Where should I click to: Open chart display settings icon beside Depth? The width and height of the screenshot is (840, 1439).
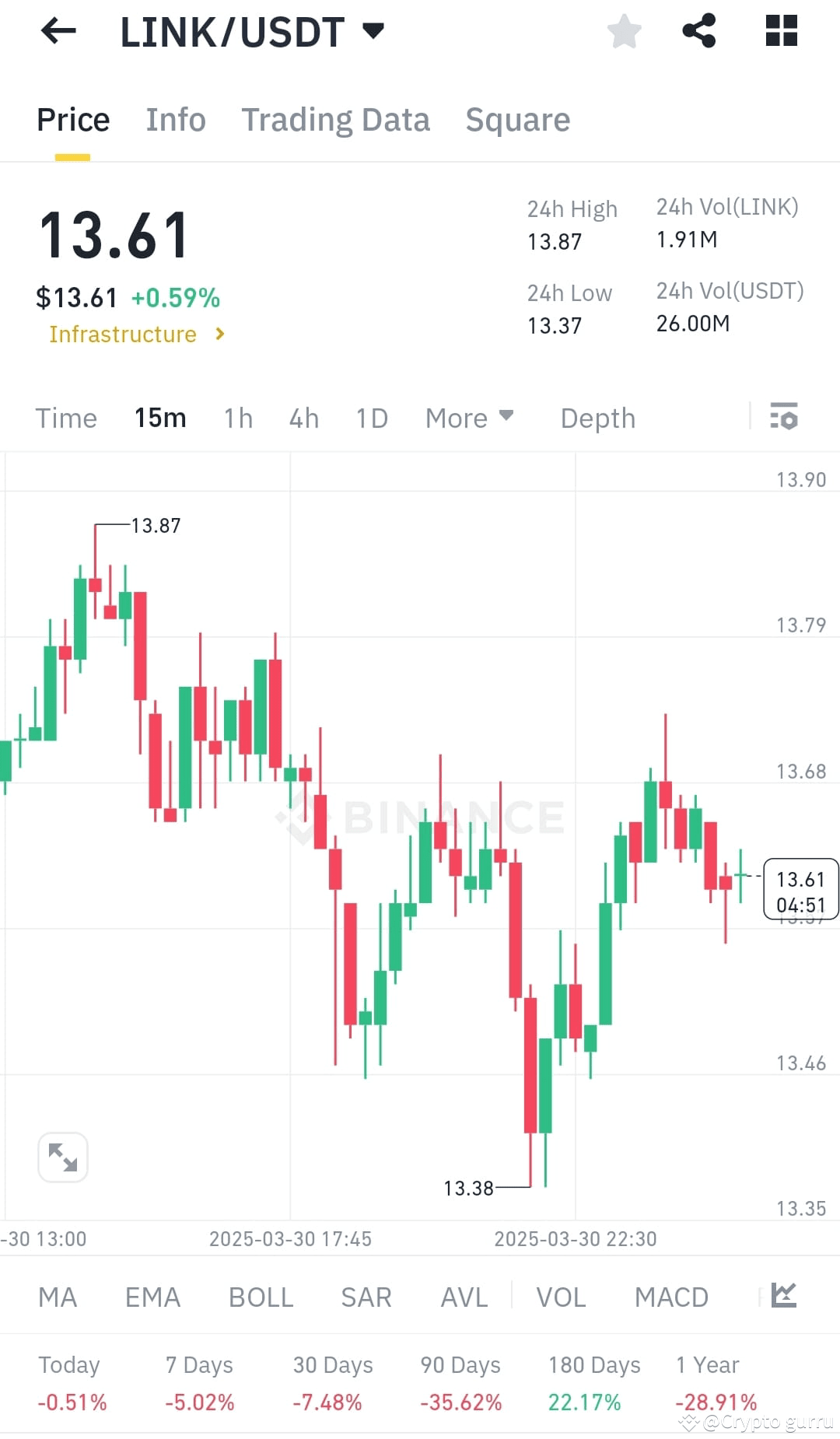tap(785, 418)
